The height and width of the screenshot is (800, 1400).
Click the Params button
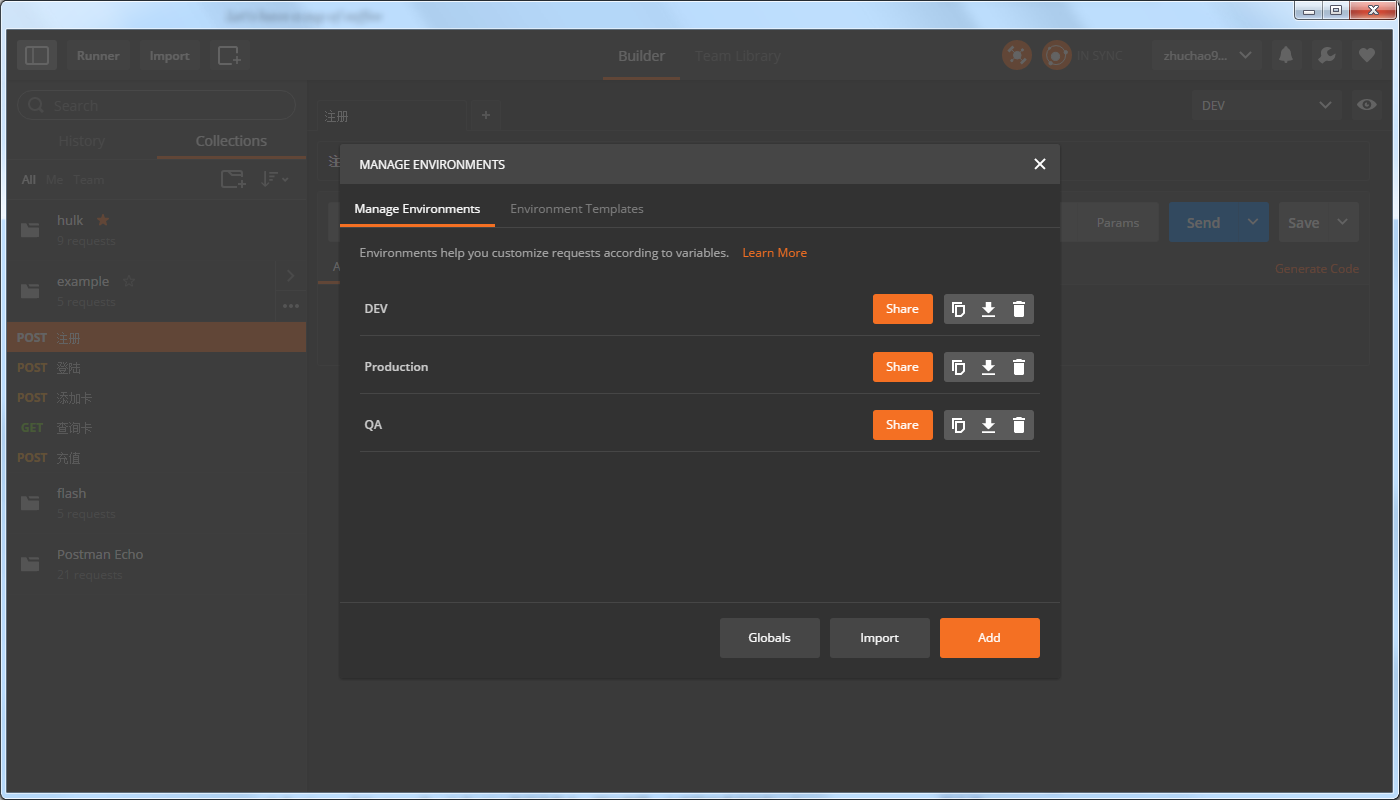(1117, 222)
